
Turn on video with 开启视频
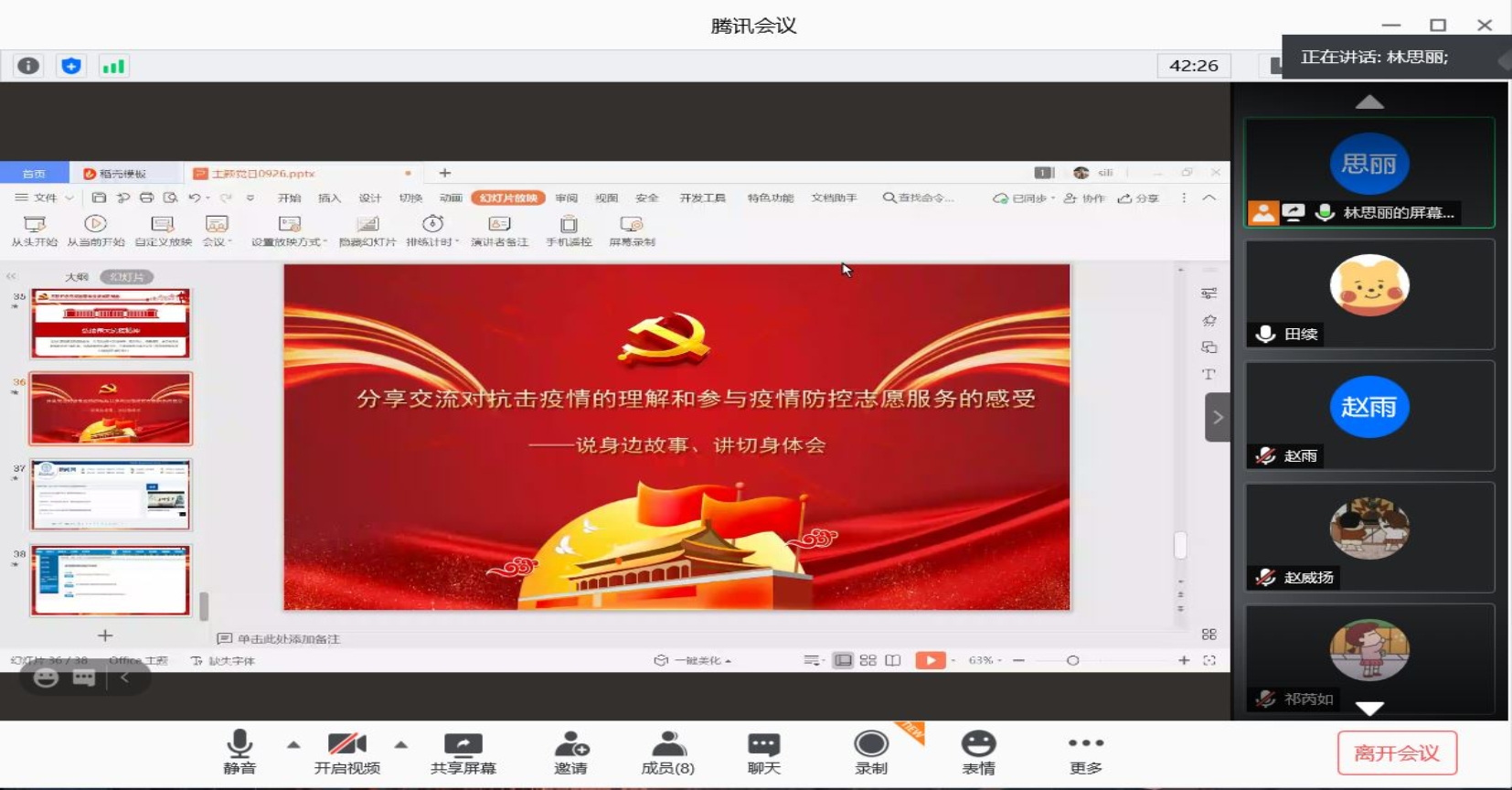click(346, 753)
